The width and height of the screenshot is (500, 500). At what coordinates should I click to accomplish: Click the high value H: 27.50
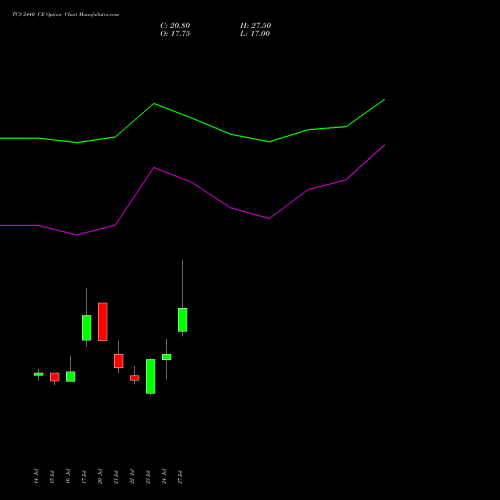(256, 26)
